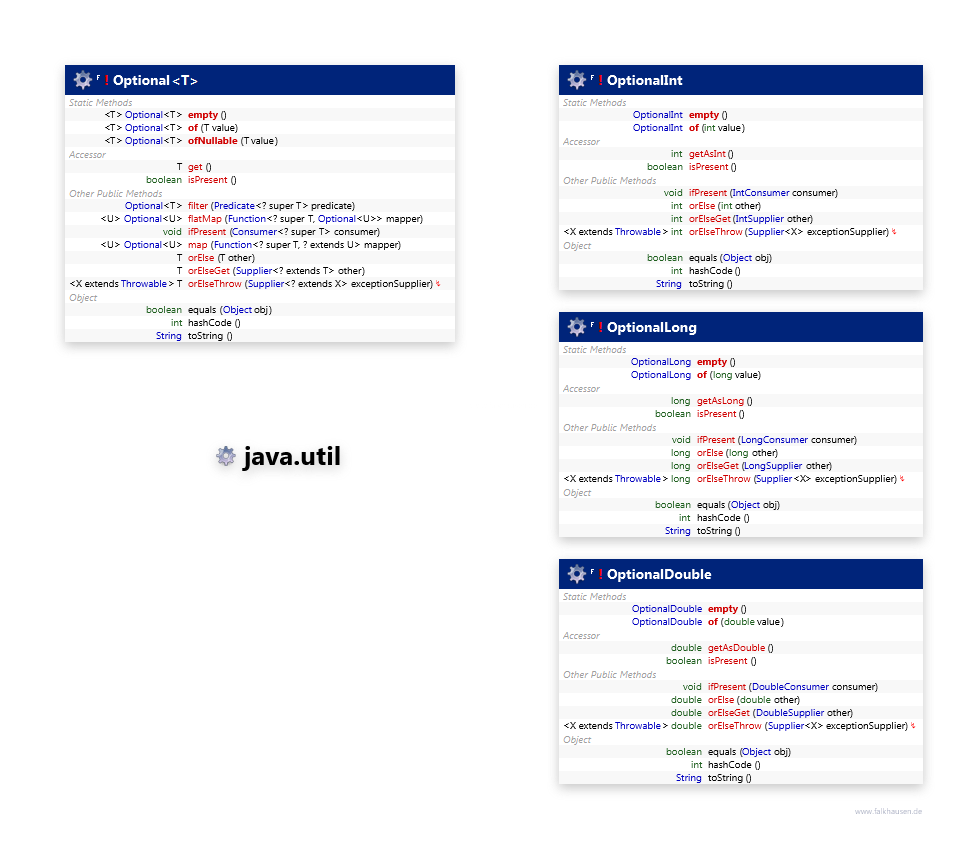979x857 pixels.
Task: Click the Static Methods heading in Optional<T>
Action: tap(101, 103)
